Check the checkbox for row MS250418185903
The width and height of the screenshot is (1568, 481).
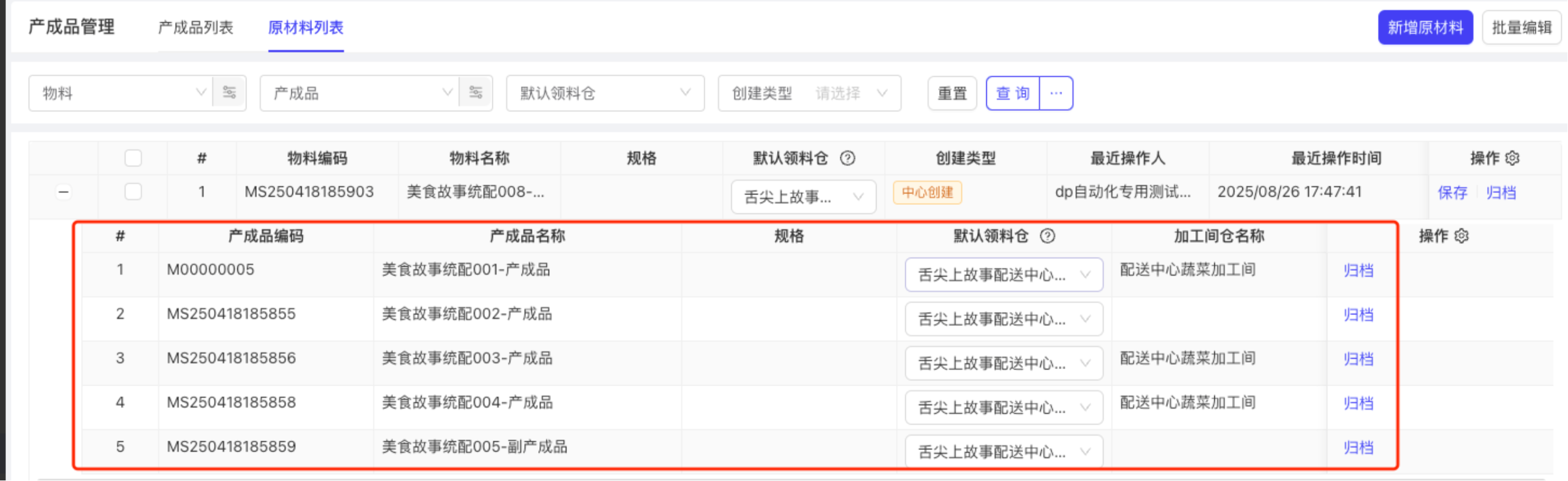pyautogui.click(x=133, y=192)
